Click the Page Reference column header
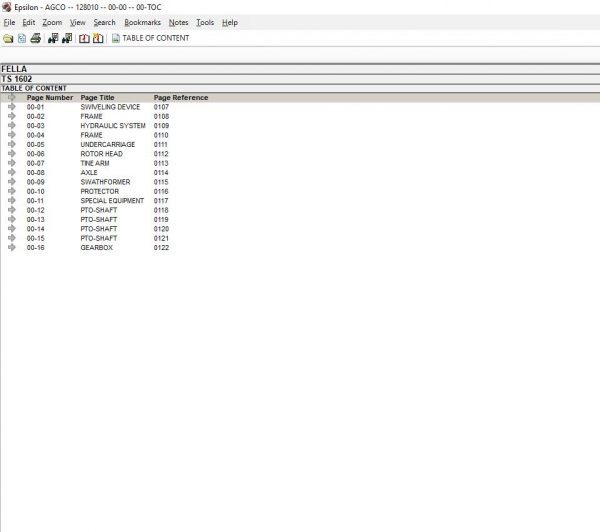 point(181,98)
